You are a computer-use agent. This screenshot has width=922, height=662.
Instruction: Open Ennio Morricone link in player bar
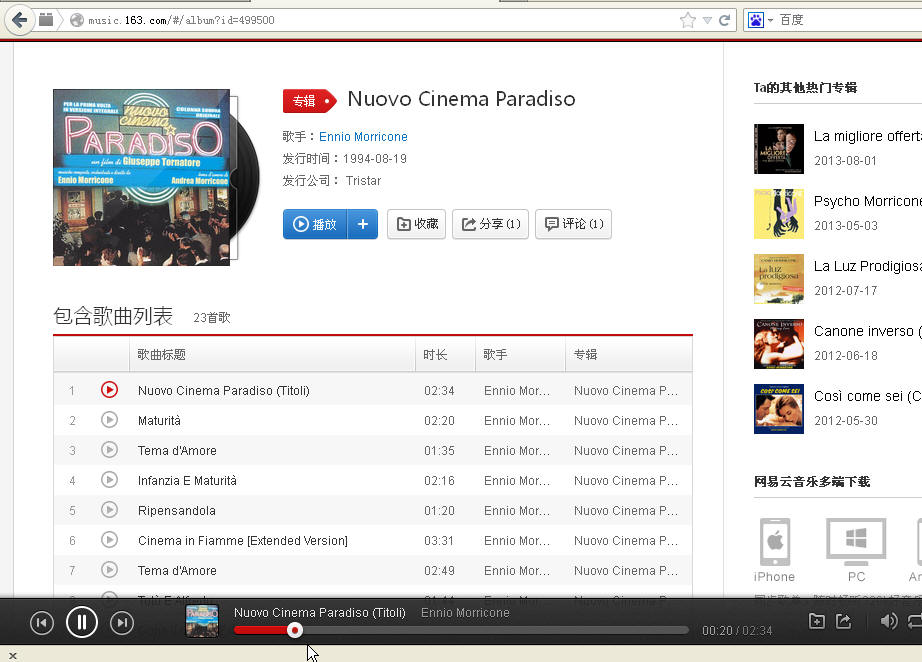[465, 613]
